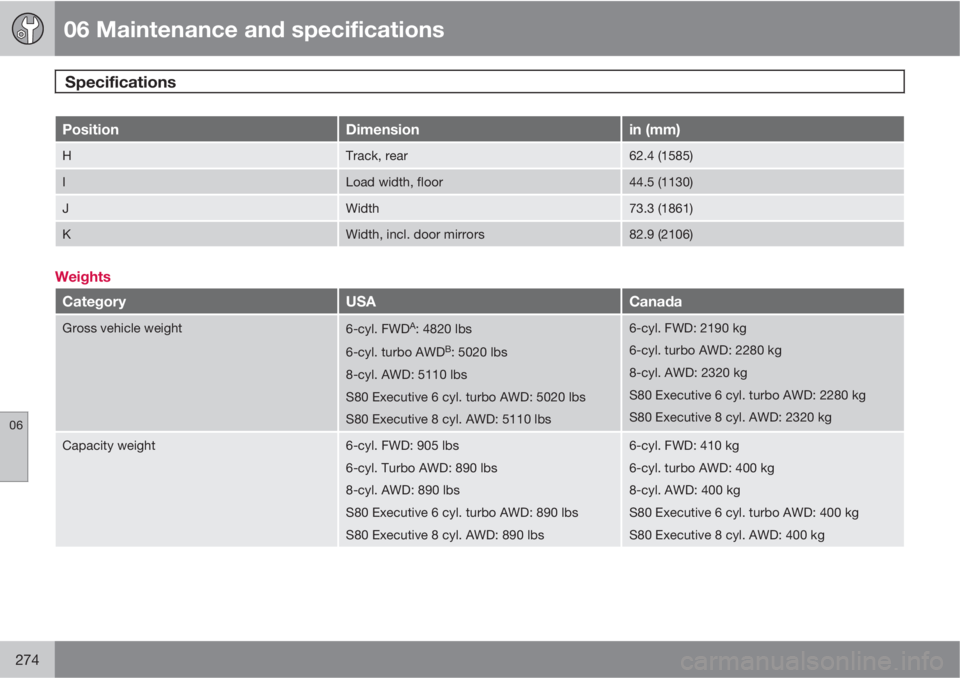Click position letter 'H'
The image size is (960, 678).
point(67,156)
